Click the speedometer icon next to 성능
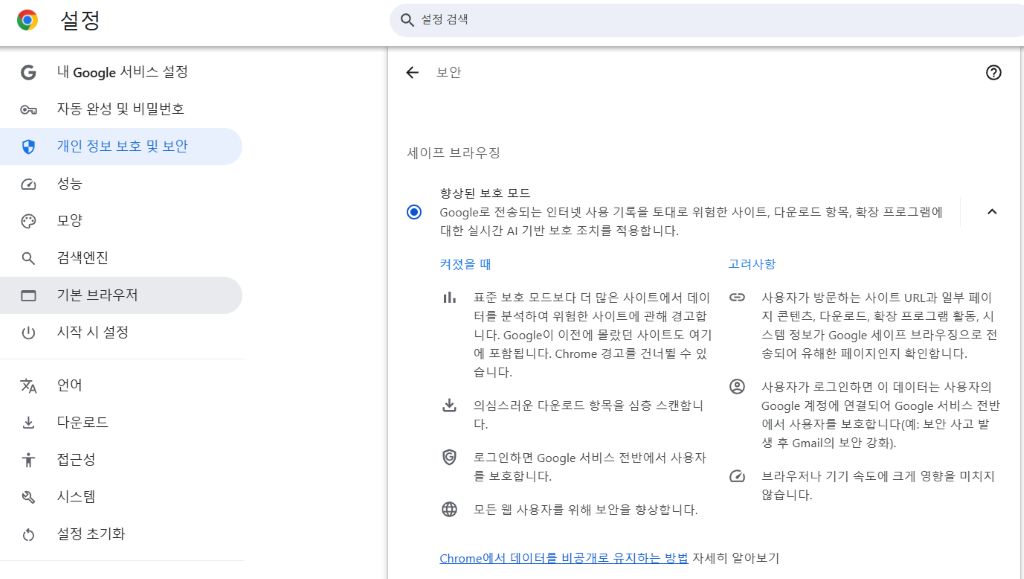1024x579 pixels. (x=28, y=184)
